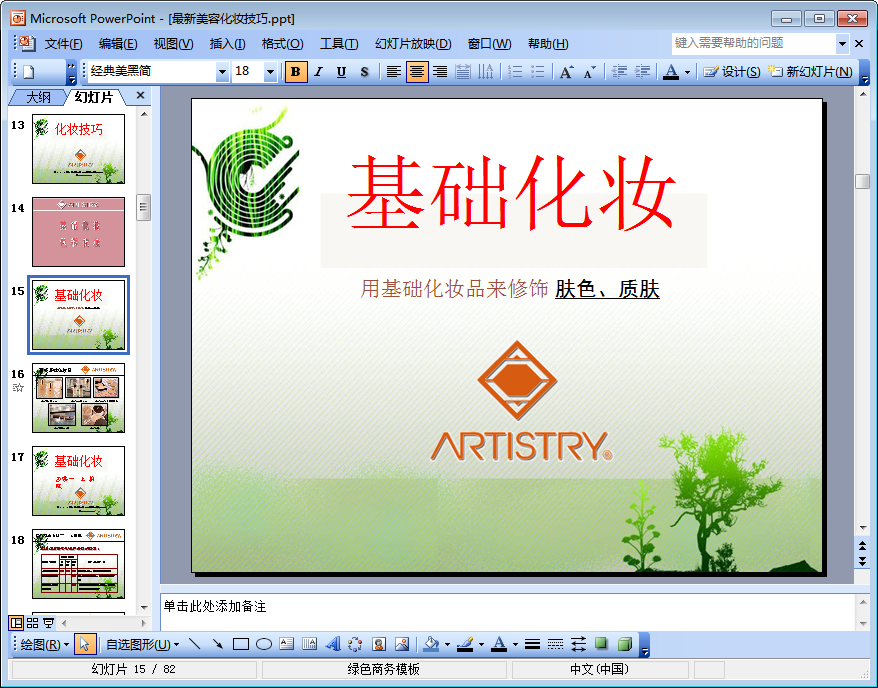Apply numbered list formatting
The width and height of the screenshot is (878, 688).
(515, 72)
